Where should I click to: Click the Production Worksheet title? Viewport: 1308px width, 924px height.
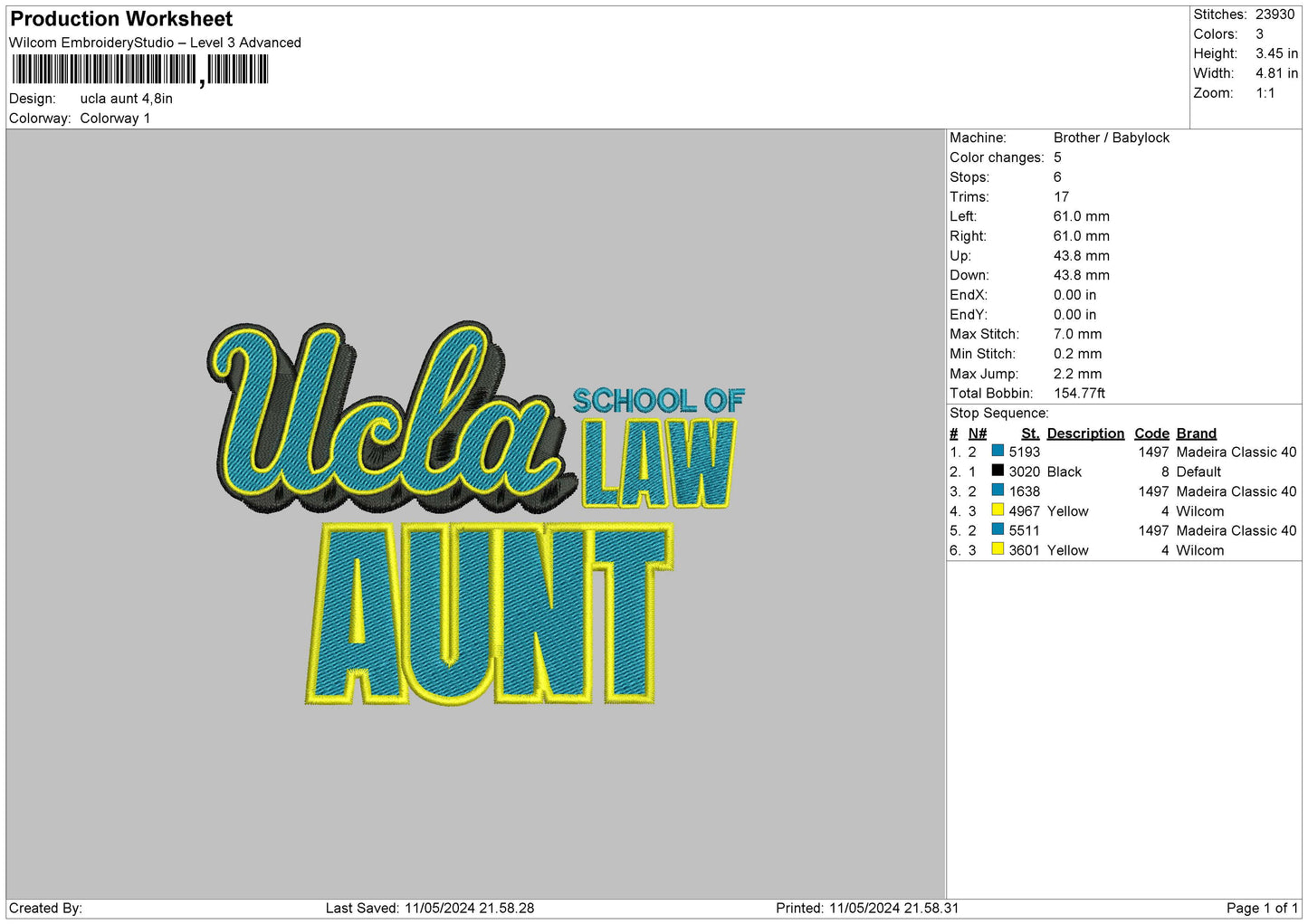point(121,19)
